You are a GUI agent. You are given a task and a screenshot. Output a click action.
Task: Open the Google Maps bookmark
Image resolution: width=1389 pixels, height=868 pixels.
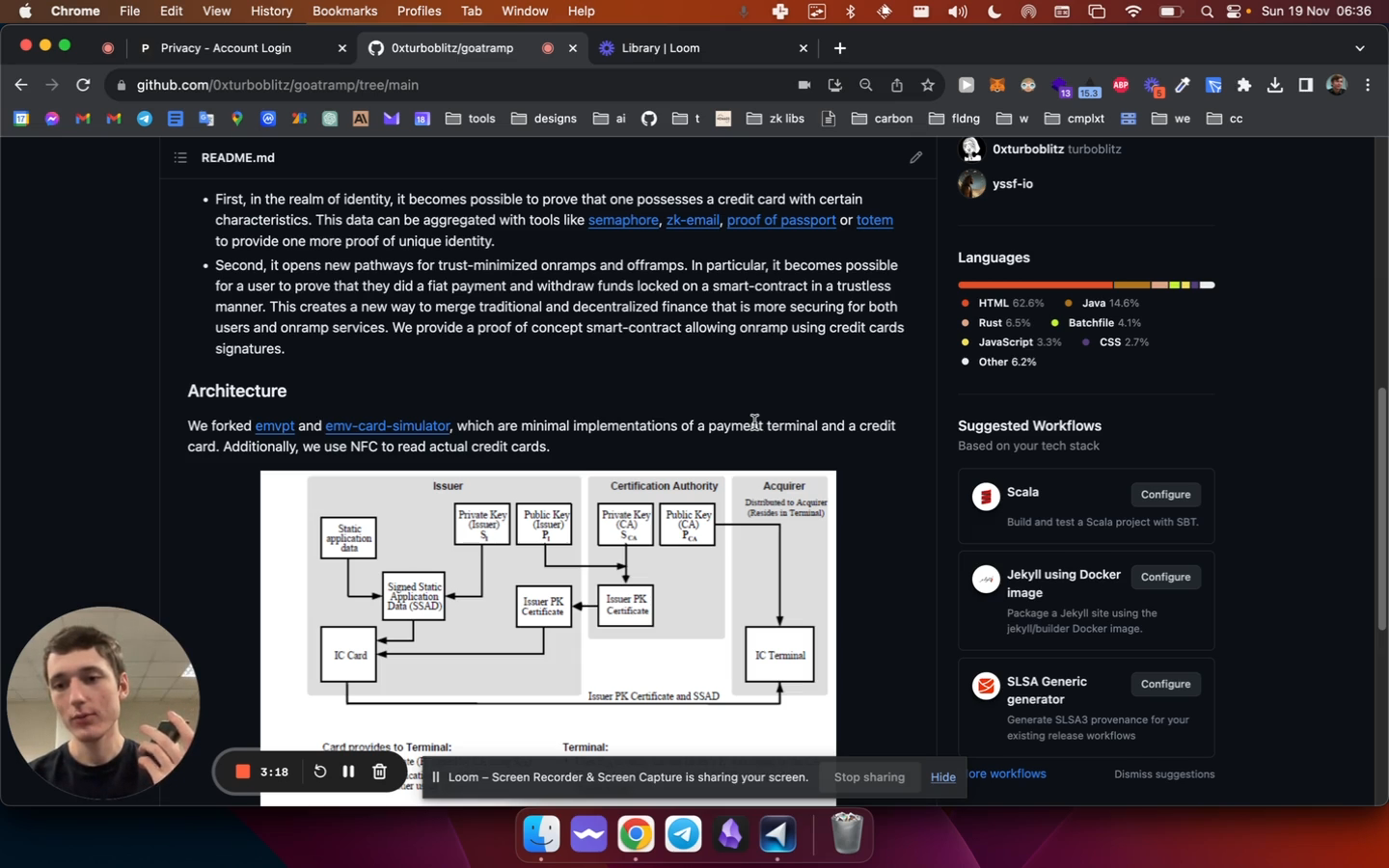[x=237, y=119]
